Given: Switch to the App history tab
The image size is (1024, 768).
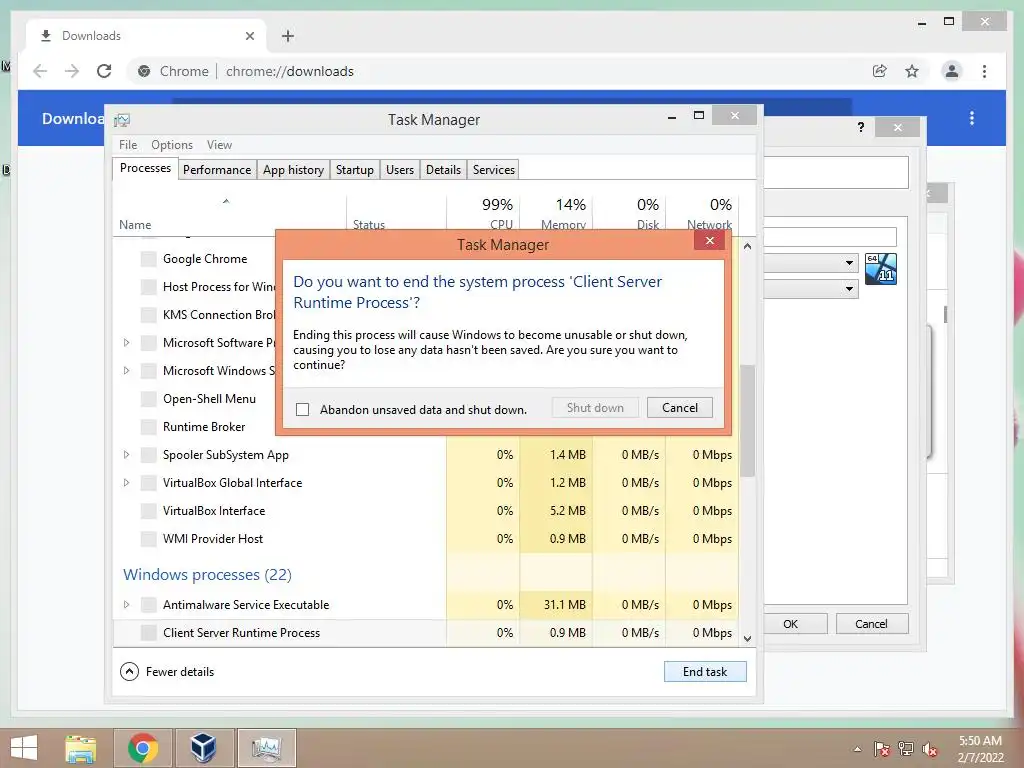Looking at the screenshot, I should tap(293, 170).
